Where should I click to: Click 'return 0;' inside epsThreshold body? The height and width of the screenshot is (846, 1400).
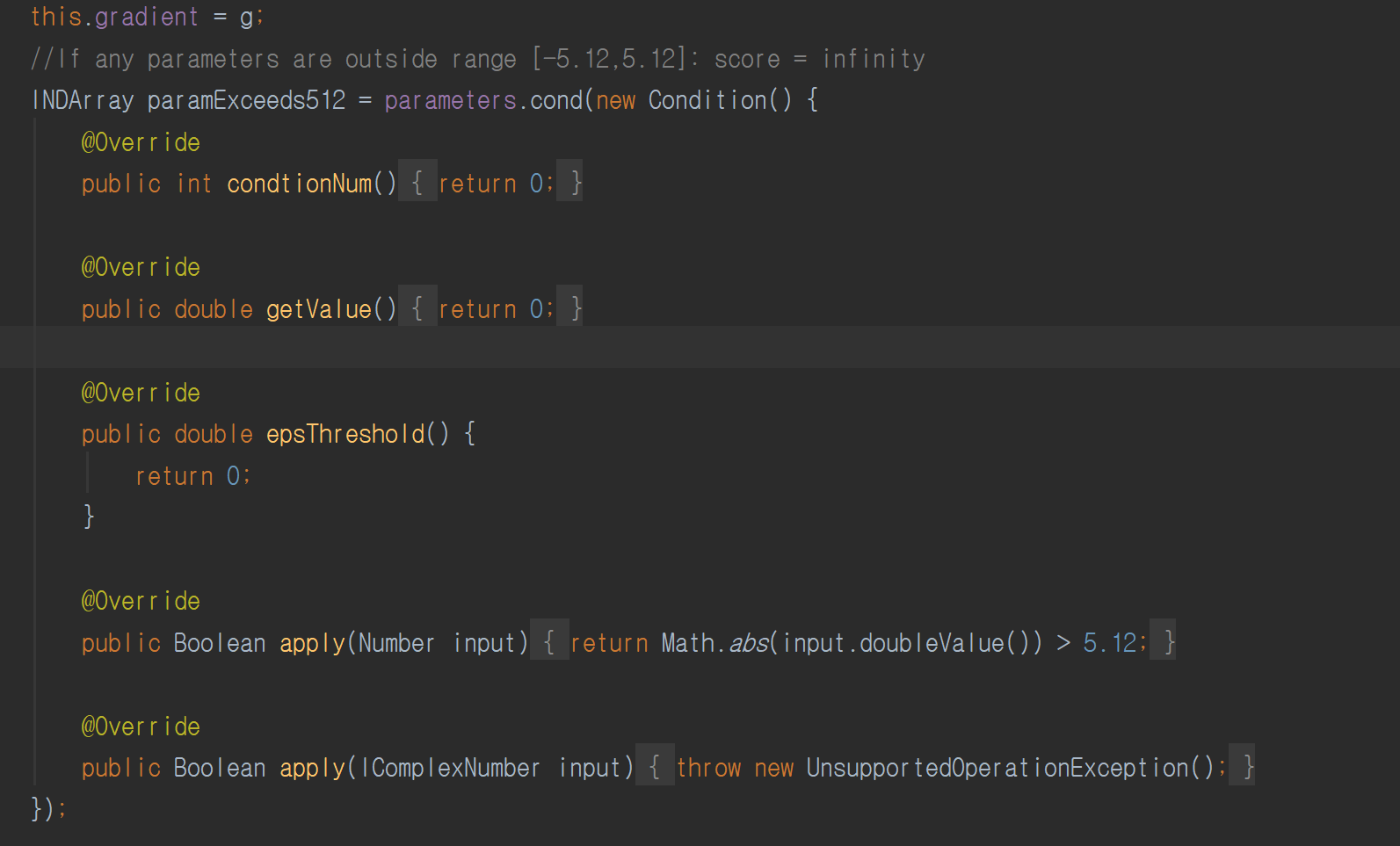tap(192, 476)
